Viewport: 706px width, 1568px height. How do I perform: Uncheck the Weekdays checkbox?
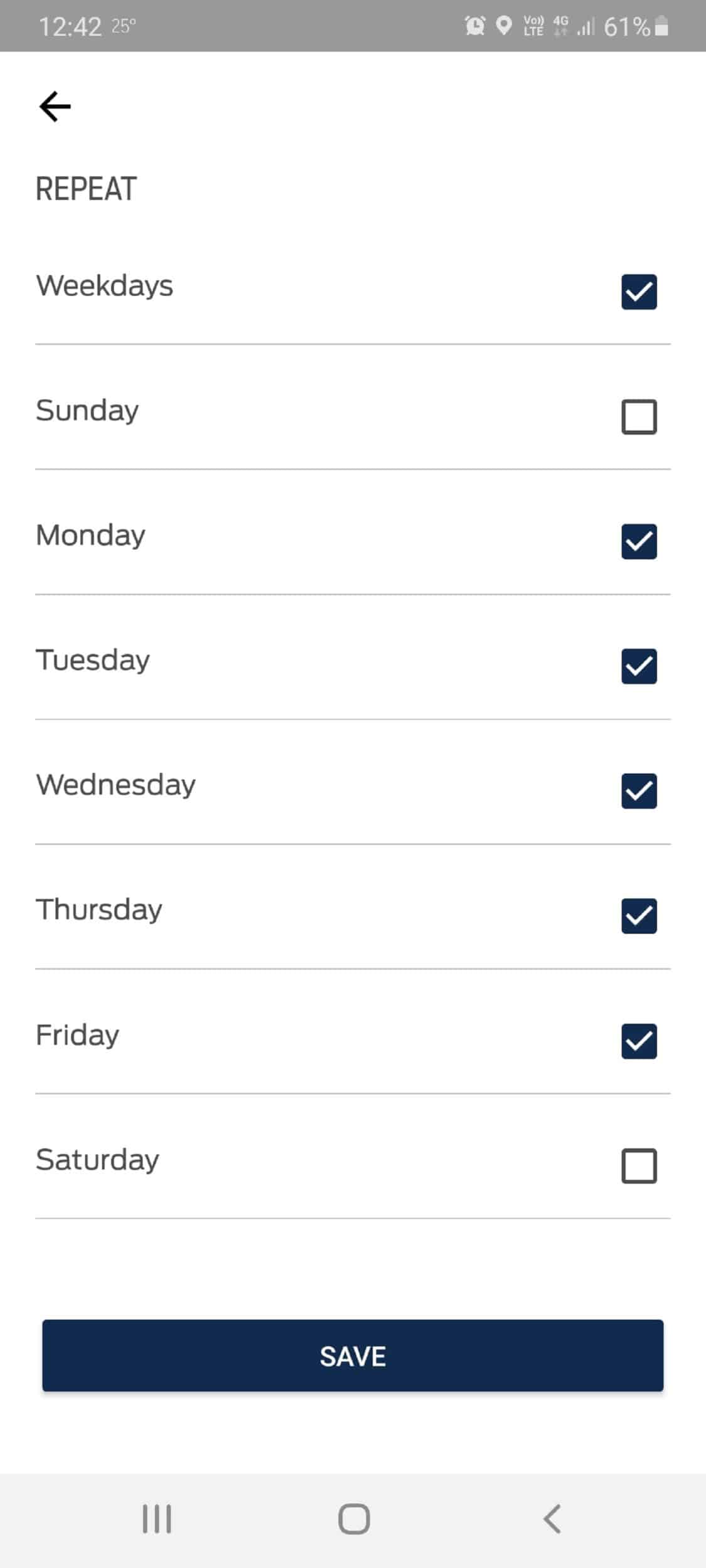pos(639,292)
